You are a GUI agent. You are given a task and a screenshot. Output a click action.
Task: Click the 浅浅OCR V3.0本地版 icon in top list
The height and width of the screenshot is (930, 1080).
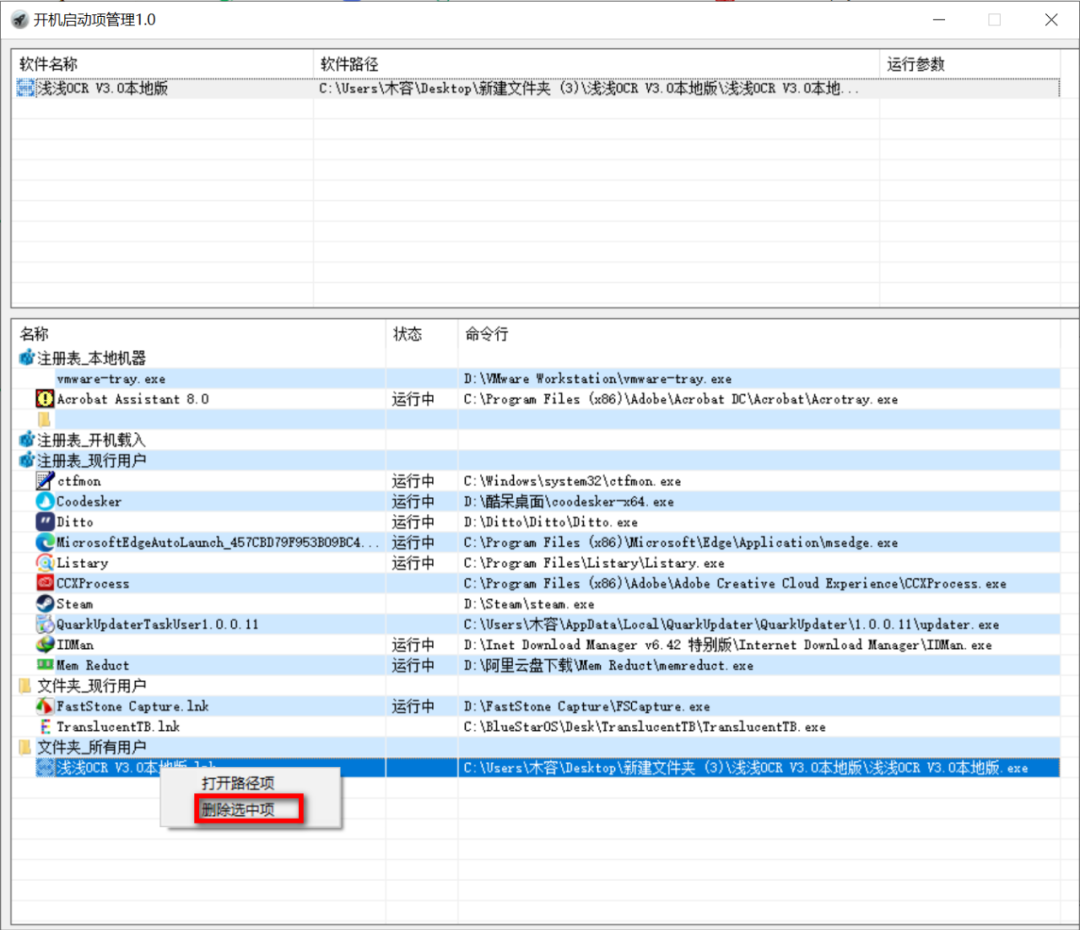point(25,88)
